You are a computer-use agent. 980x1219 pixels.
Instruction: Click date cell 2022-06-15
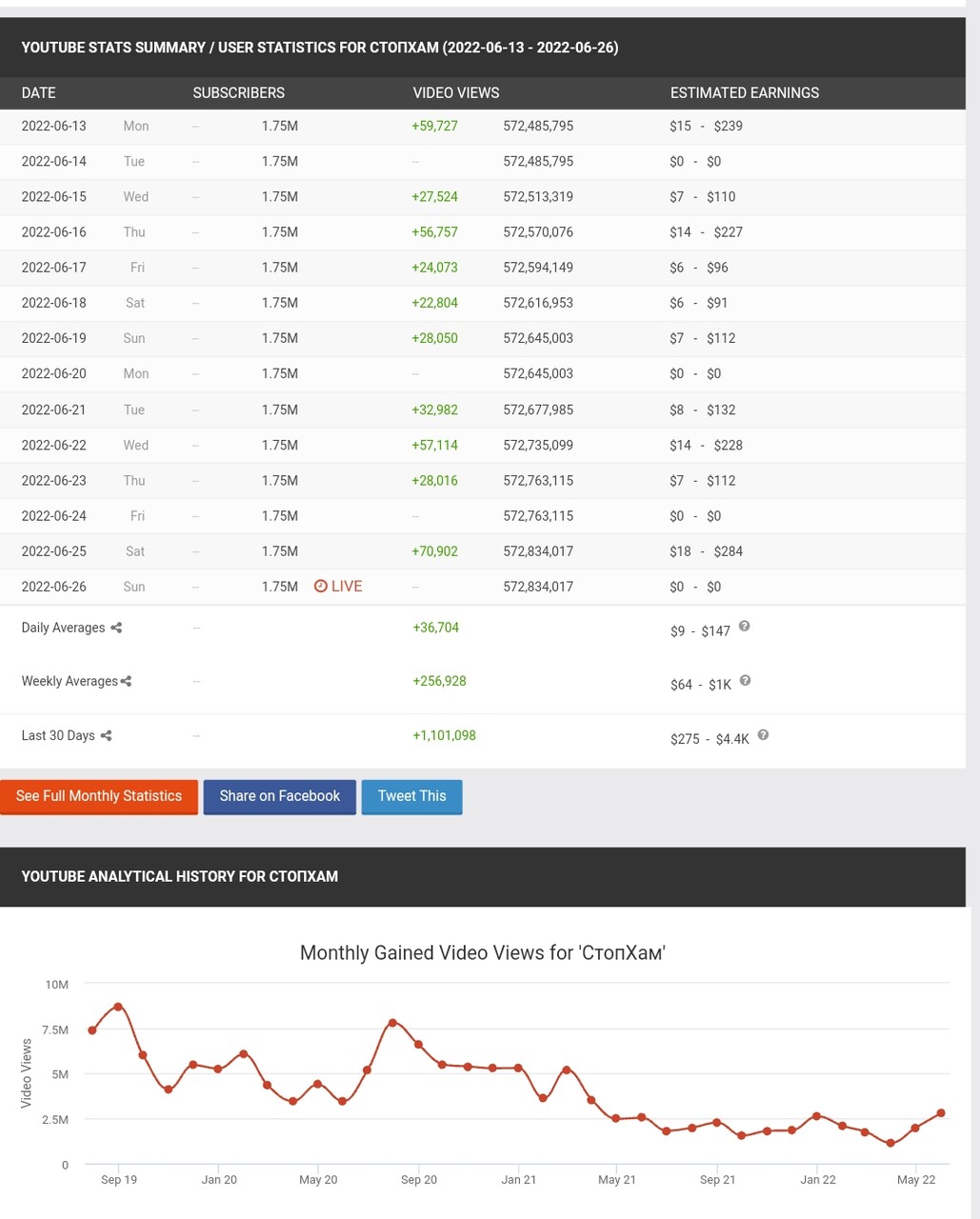[x=54, y=196]
